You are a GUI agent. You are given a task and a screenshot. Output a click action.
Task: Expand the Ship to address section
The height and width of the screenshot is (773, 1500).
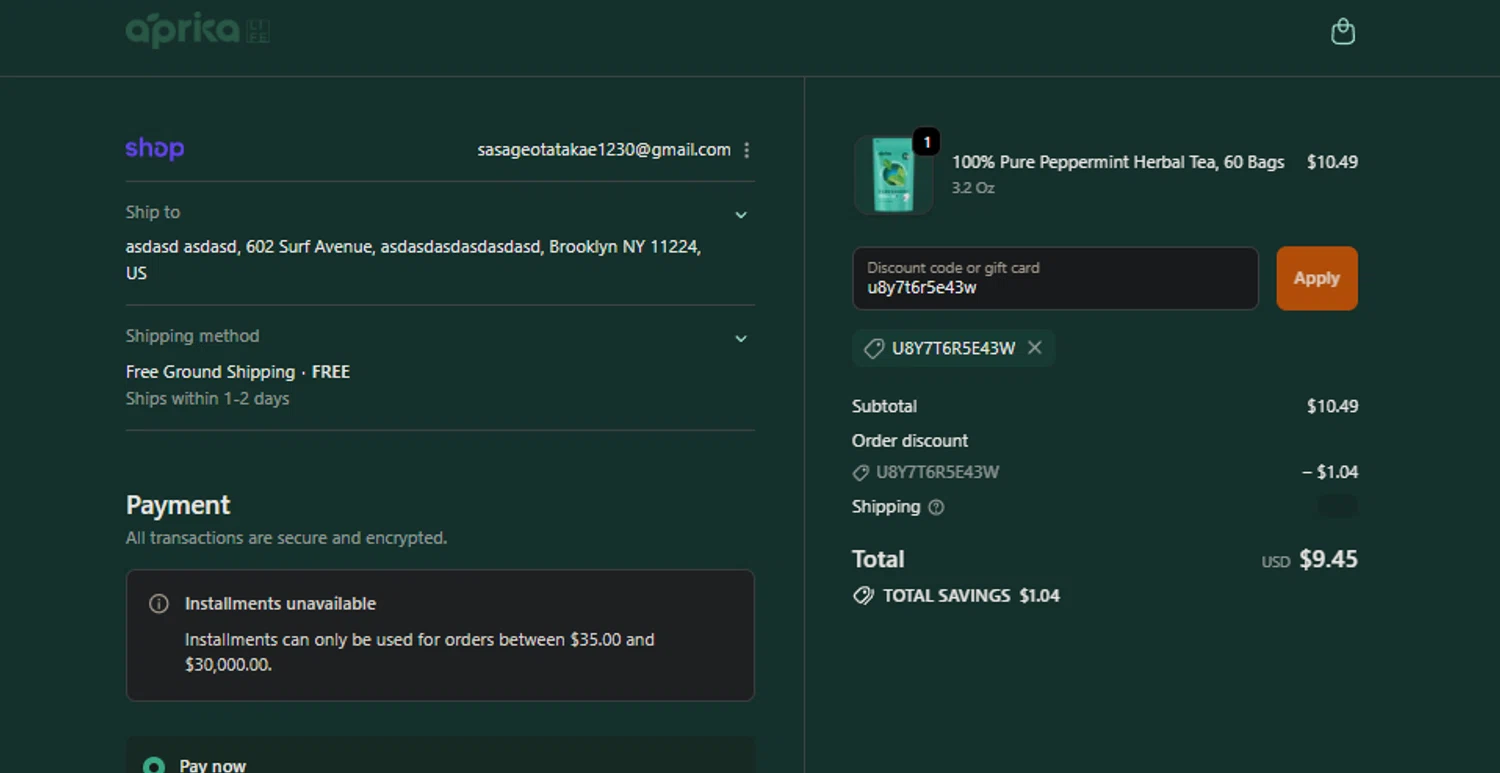pyautogui.click(x=741, y=215)
